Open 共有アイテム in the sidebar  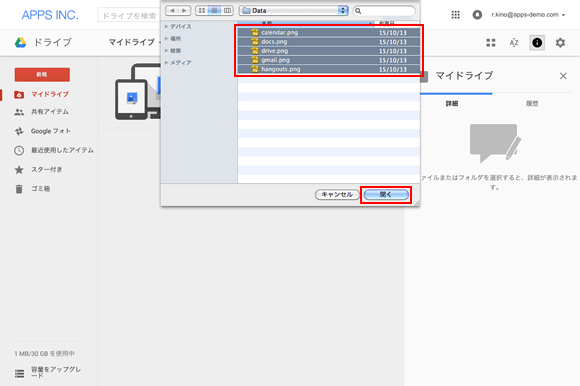pyautogui.click(x=50, y=112)
